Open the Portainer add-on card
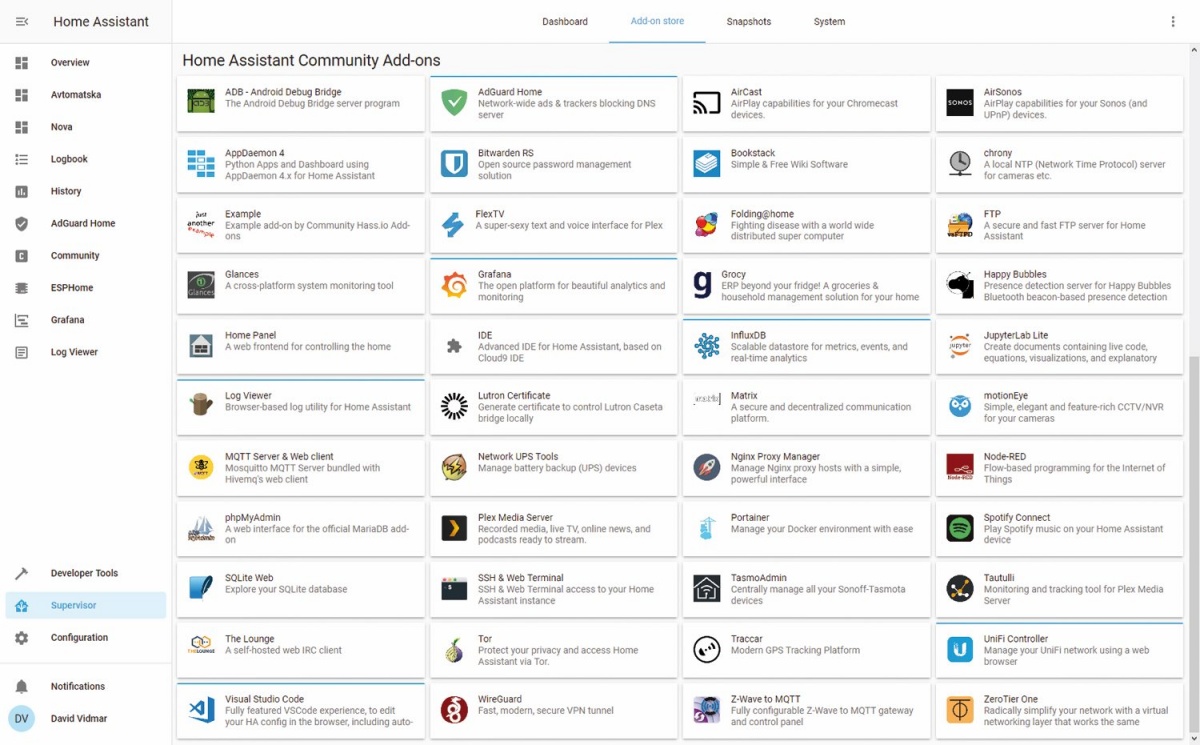 tap(806, 528)
